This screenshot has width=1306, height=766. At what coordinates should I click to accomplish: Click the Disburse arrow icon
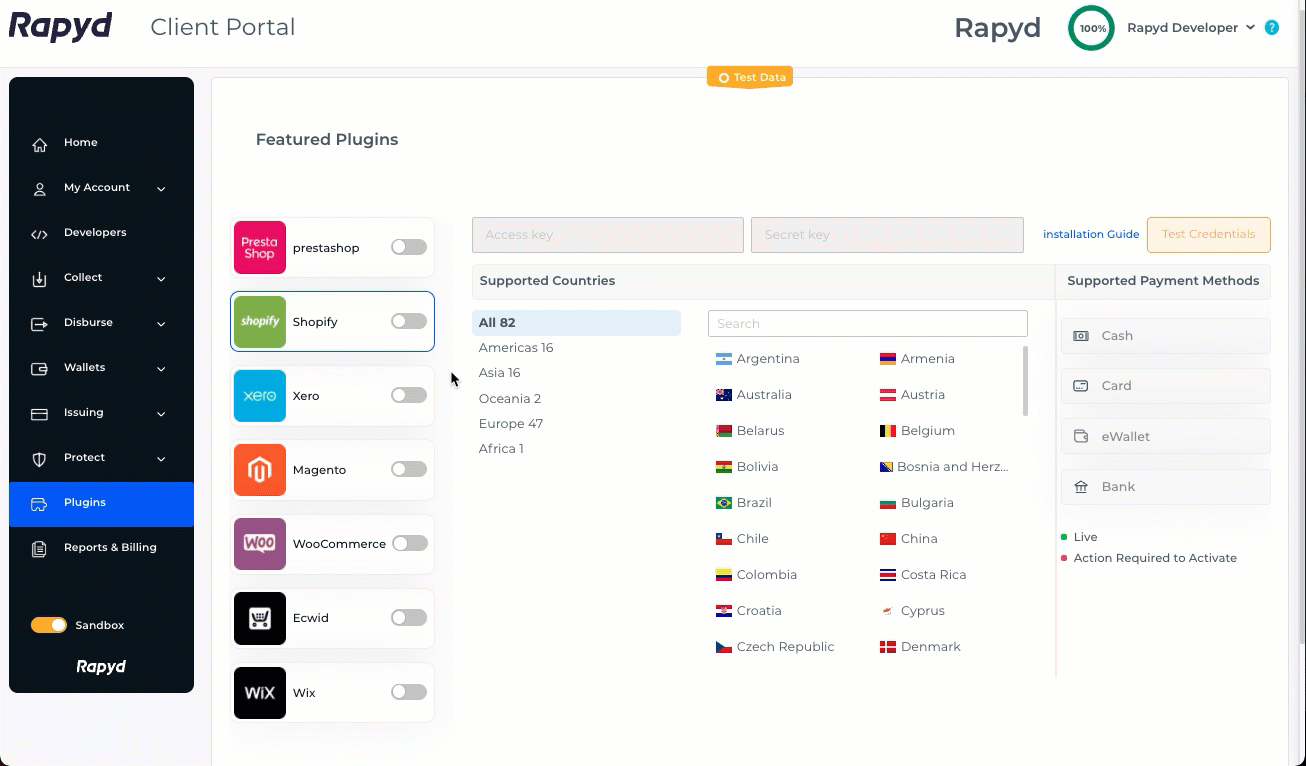[x=40, y=324]
